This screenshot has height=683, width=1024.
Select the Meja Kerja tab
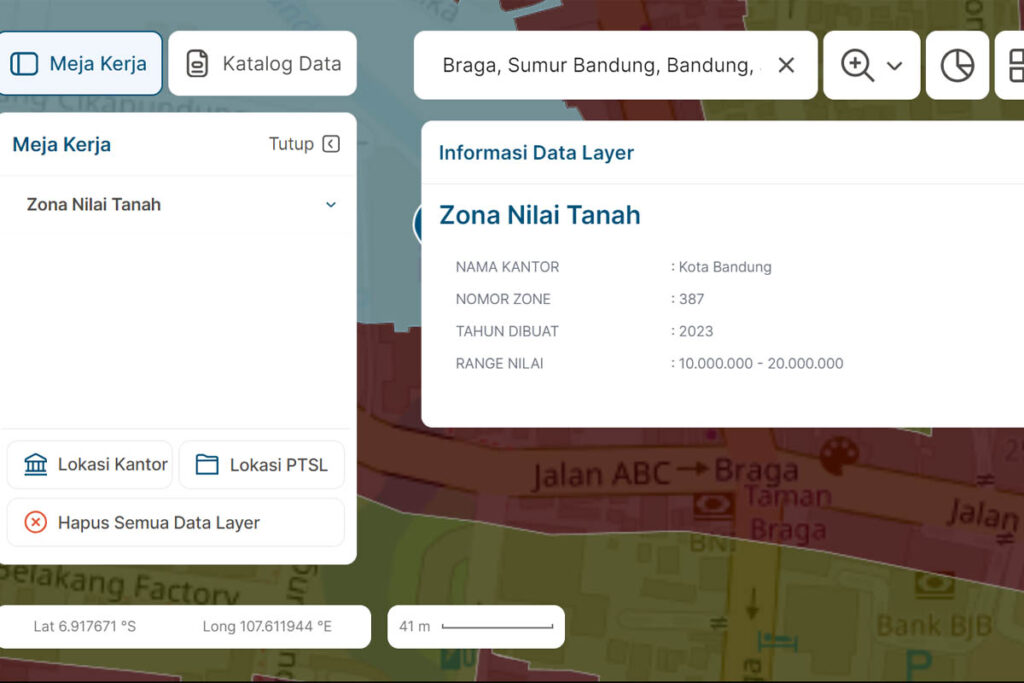(80, 61)
